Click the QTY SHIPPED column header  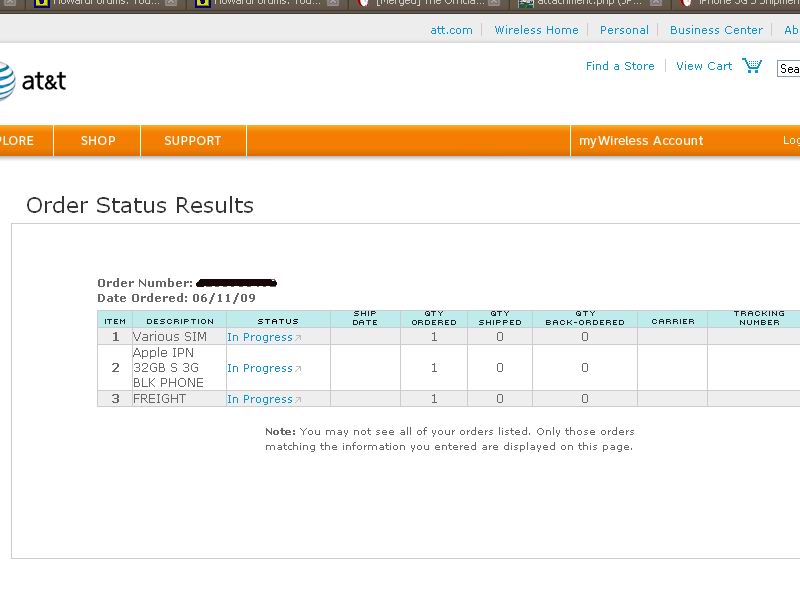coord(500,318)
